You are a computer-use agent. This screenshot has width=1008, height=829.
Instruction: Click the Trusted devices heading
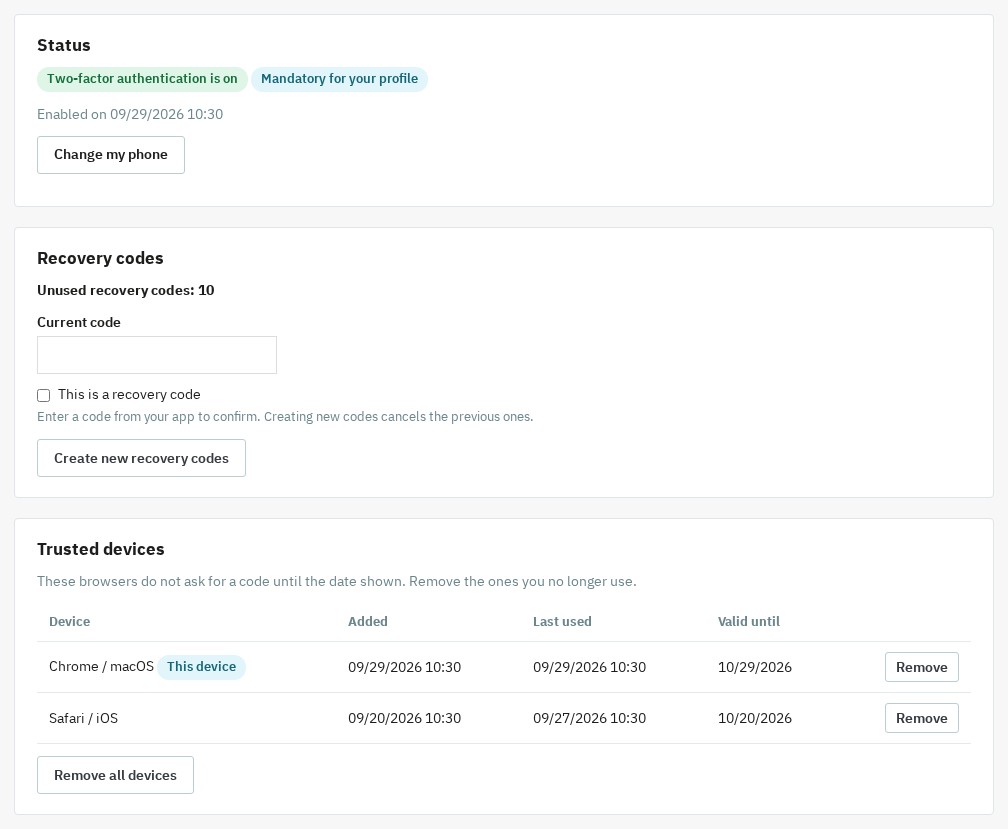point(101,549)
